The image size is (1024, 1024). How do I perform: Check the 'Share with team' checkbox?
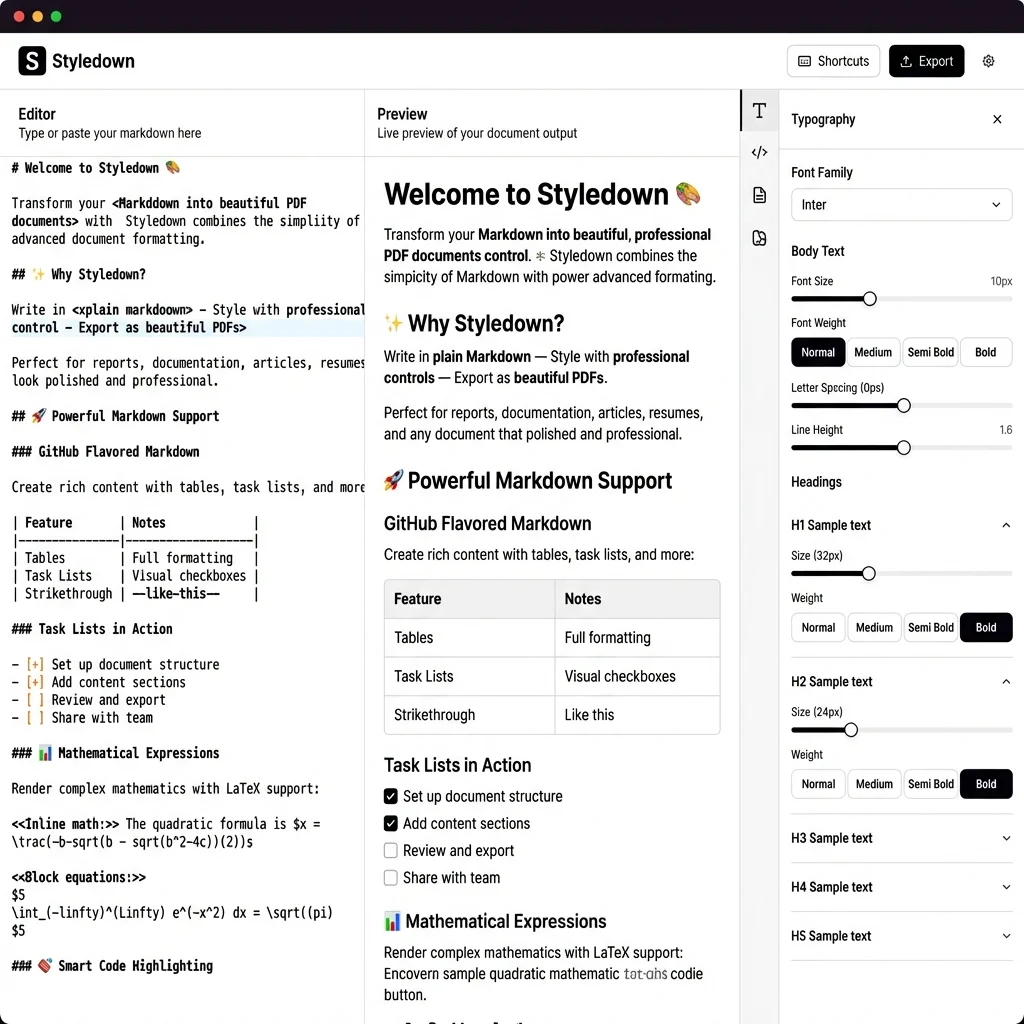pos(391,878)
